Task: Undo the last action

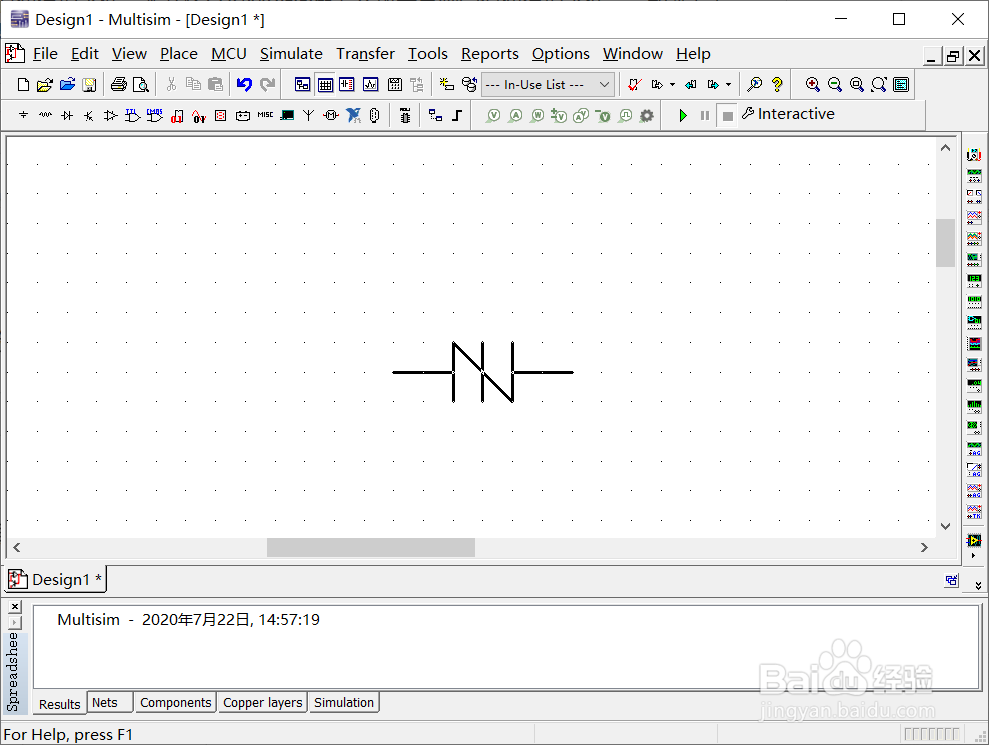Action: point(245,85)
